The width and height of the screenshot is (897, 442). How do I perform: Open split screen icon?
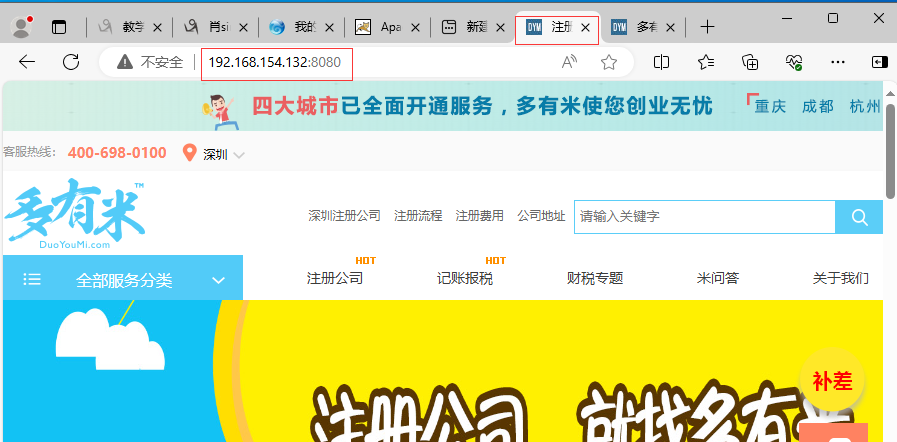point(661,62)
